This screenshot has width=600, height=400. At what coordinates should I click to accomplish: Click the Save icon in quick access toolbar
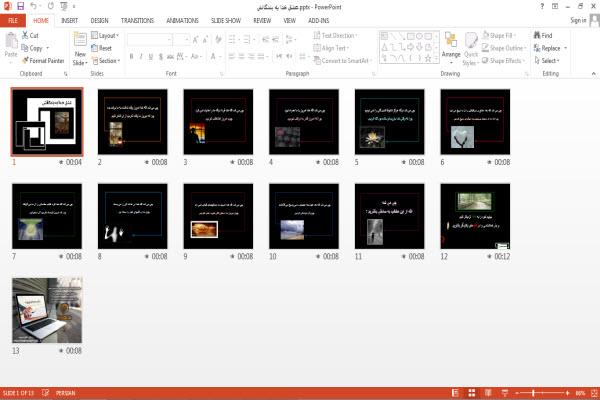(x=21, y=6)
